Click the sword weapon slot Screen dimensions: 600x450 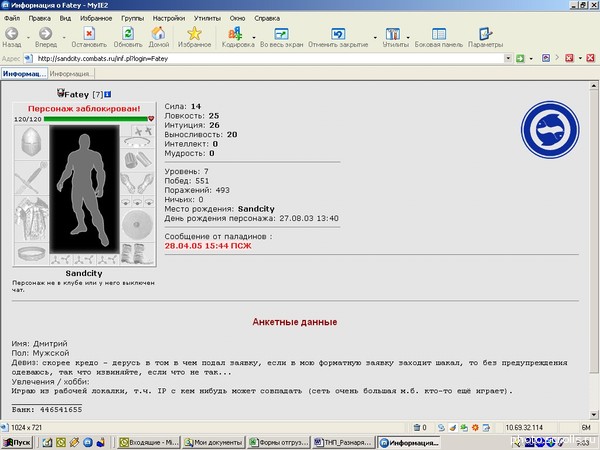click(31, 178)
